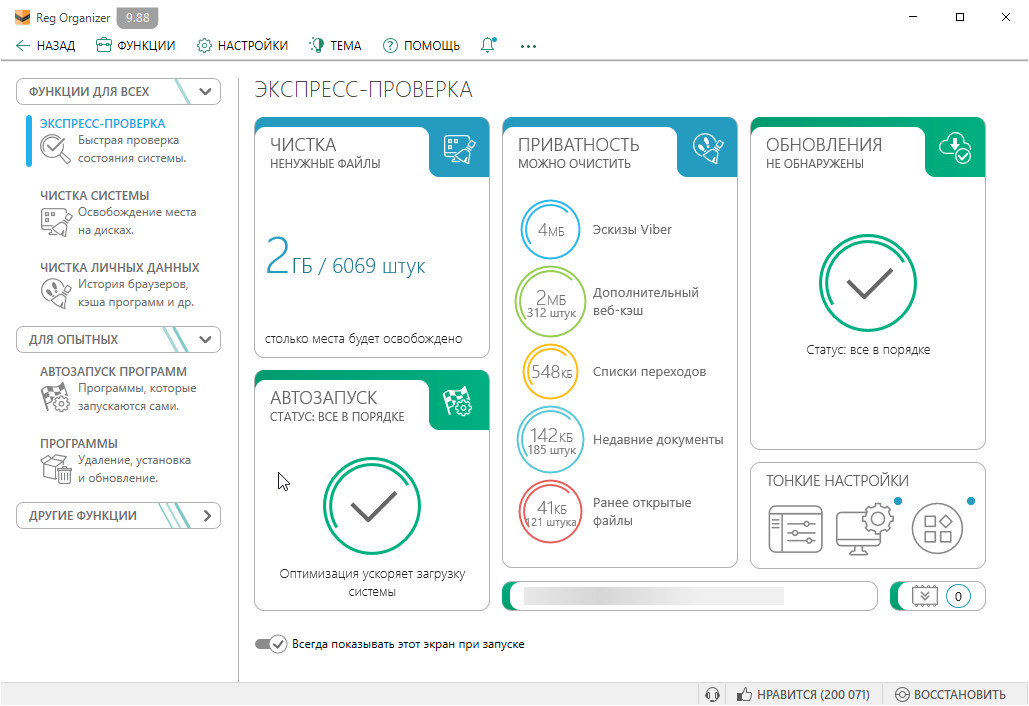Click the ВОССТАНОВИТЬ button
This screenshot has width=1029, height=706.
[950, 694]
